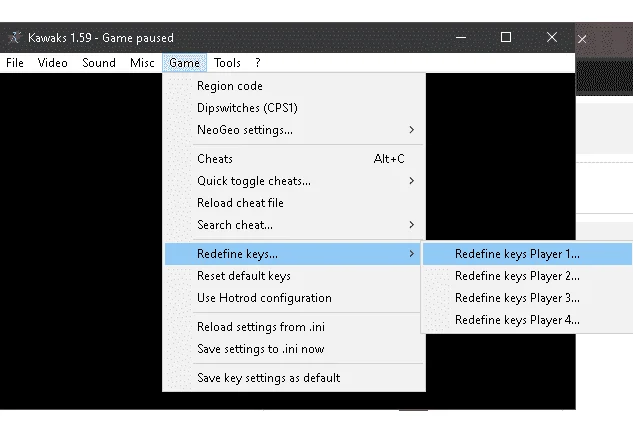Open the Tools menu
Viewport: 633px width, 432px height.
[227, 63]
